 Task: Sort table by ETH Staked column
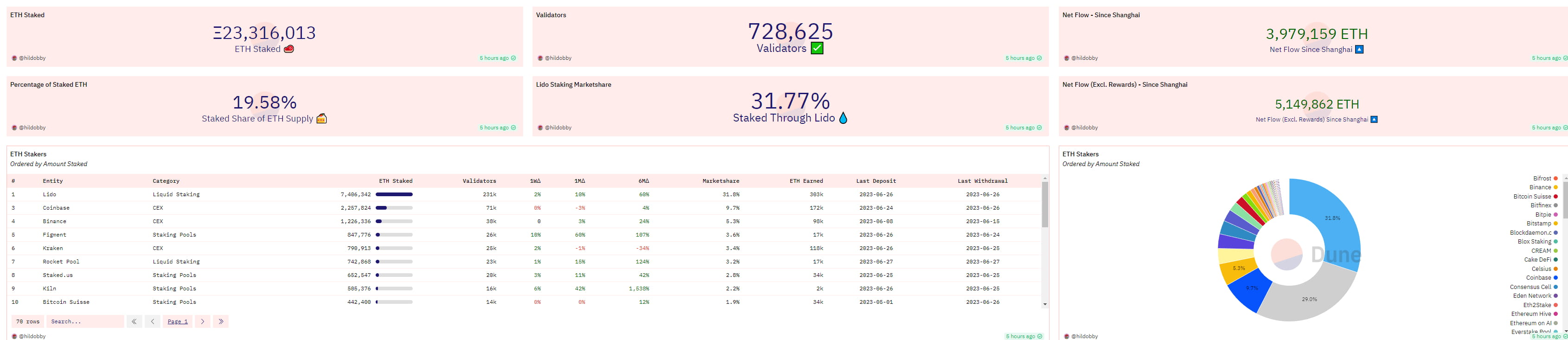(396, 181)
